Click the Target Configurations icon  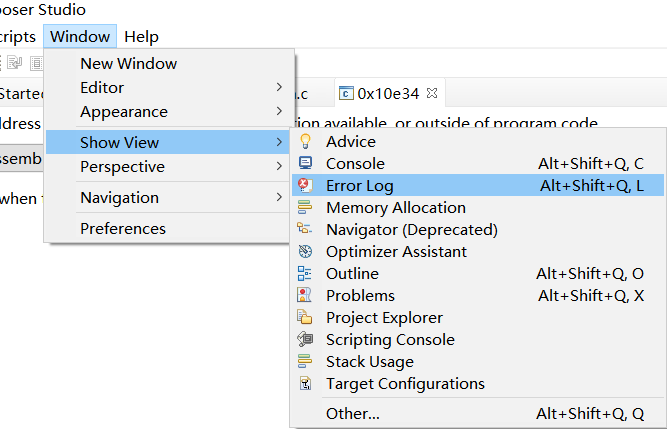coord(306,384)
